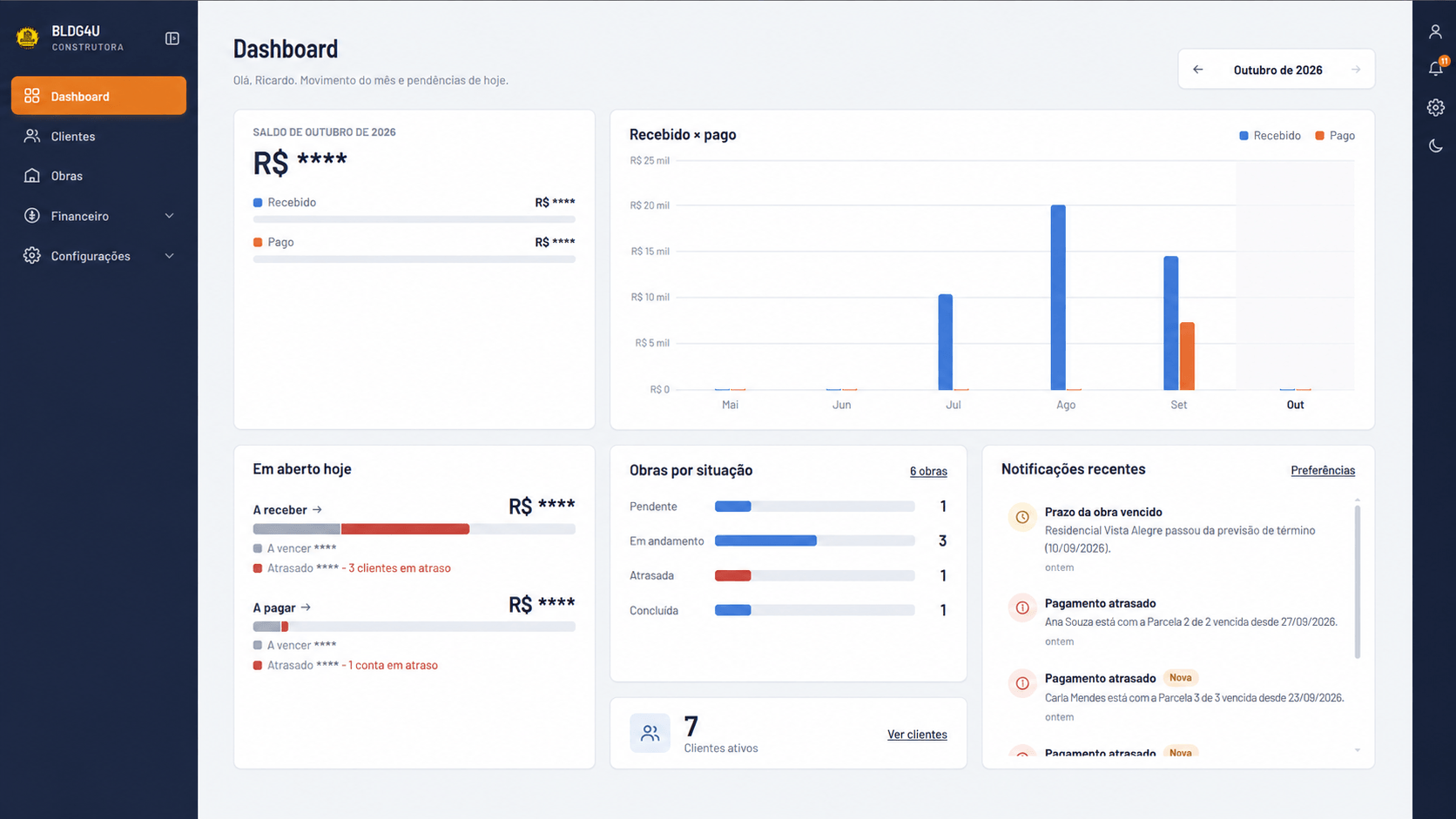Click the Outubro de 2026 month label

click(1277, 70)
